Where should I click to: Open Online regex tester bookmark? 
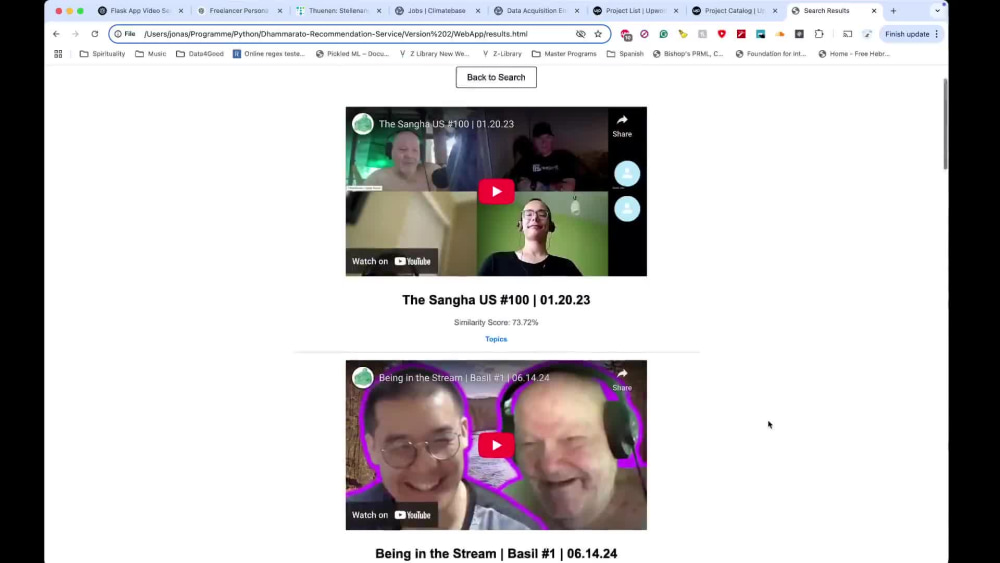point(268,54)
